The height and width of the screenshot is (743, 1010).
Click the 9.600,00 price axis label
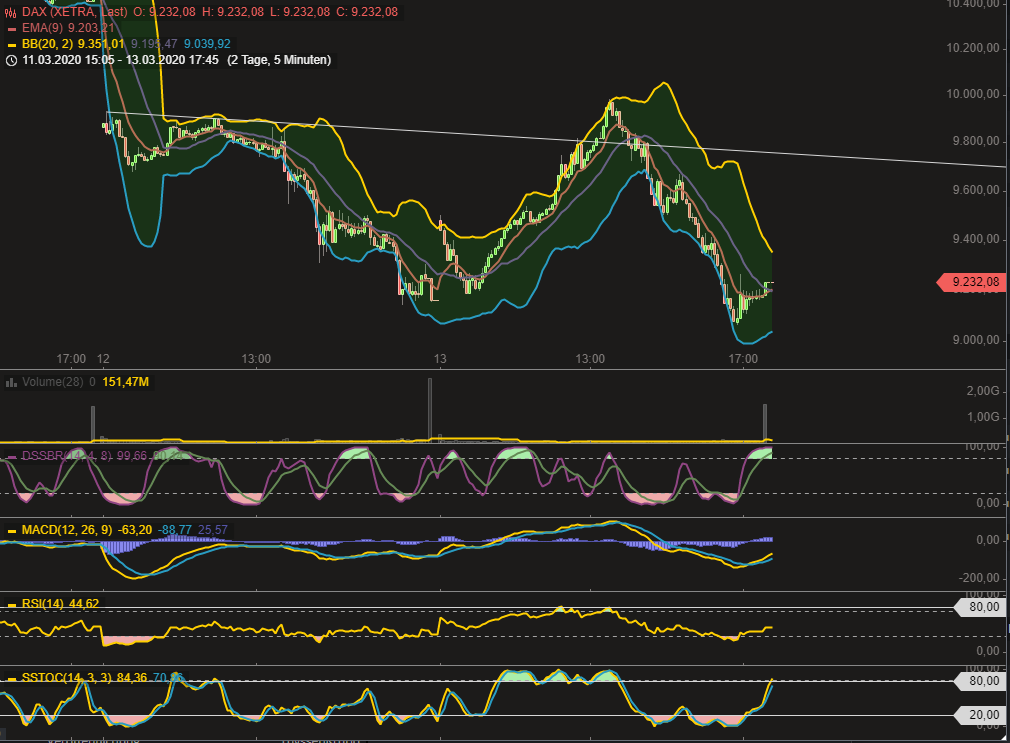tap(976, 190)
